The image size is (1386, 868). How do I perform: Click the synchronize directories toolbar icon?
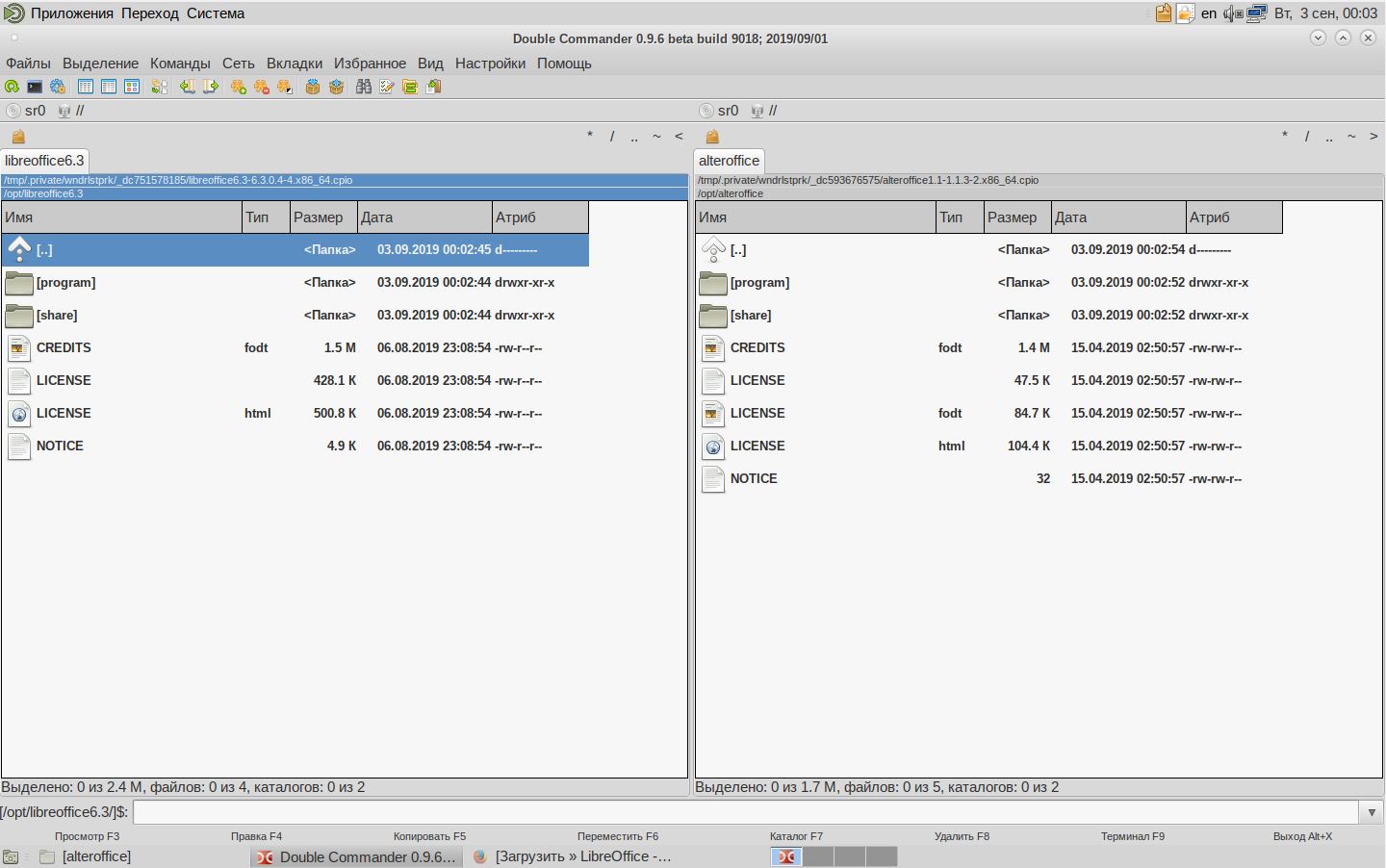point(410,87)
